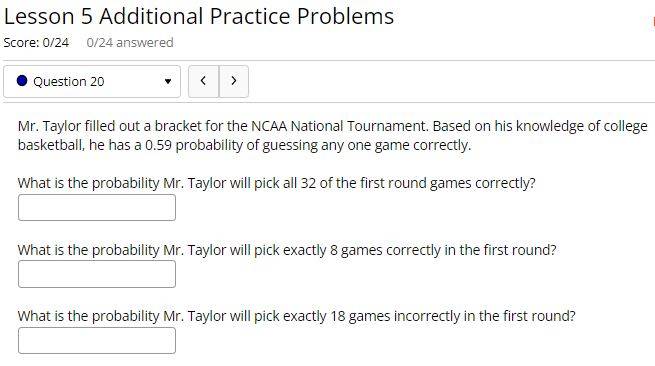Click the Question 20 label text
Image resolution: width=655 pixels, height=366 pixels.
click(x=69, y=81)
